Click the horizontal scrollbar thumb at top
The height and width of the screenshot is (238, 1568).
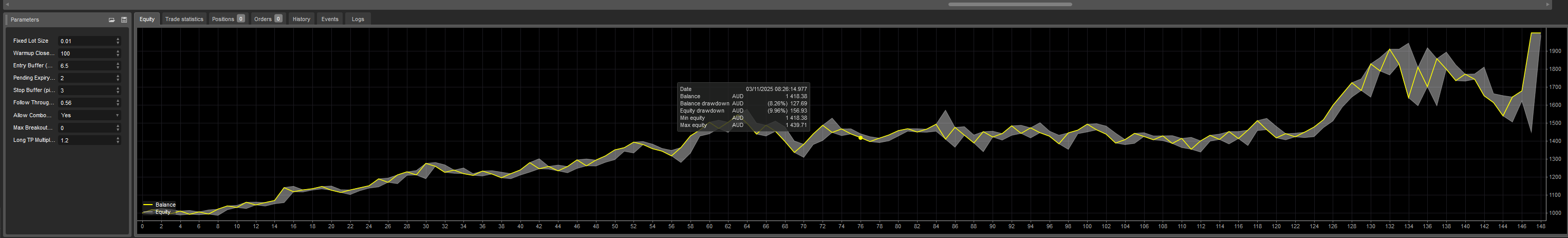click(x=1010, y=4)
